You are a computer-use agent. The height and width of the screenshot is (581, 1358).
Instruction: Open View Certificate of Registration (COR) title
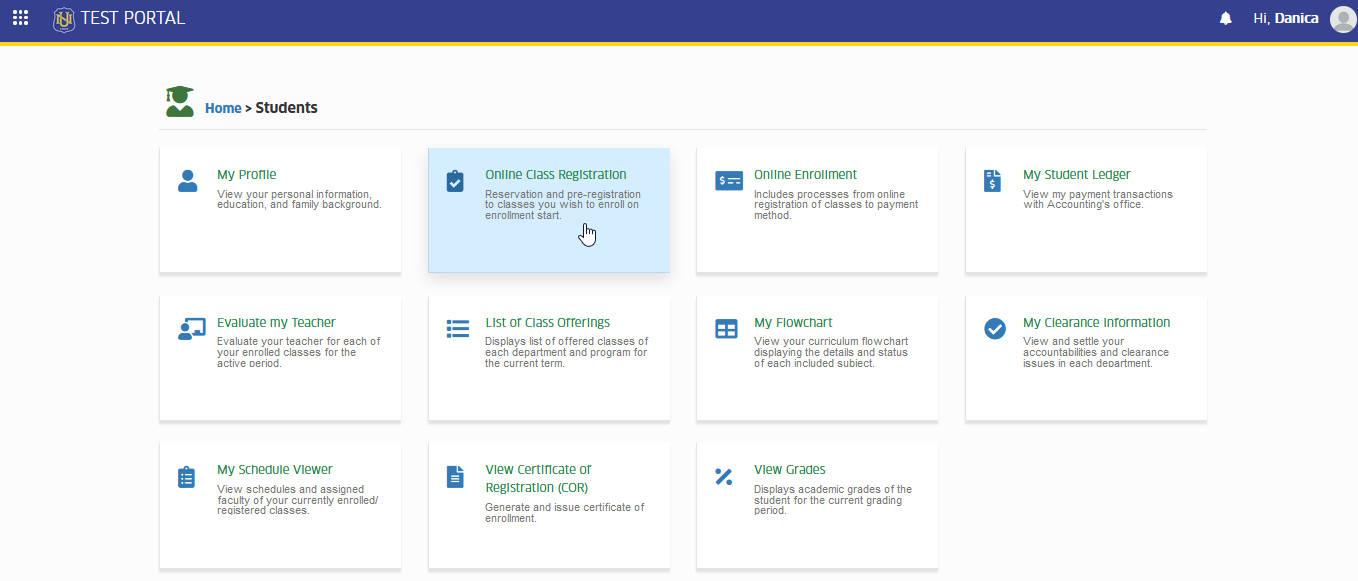[x=538, y=478]
